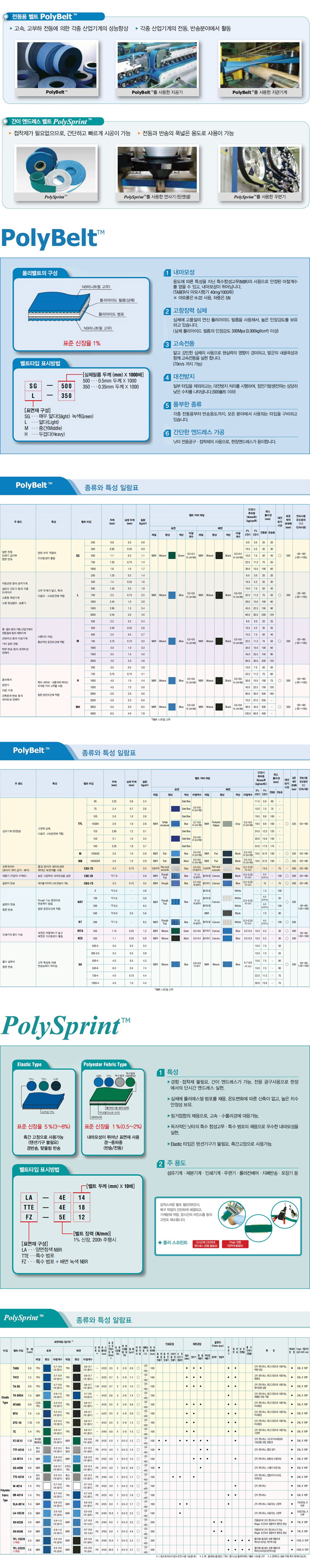Click the 폴리아미드 필름(심체) diagram label
310x1568 pixels.
click(117, 300)
